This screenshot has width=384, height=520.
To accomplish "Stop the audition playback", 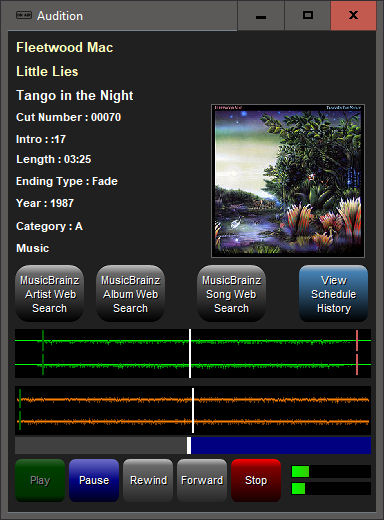I will click(x=256, y=480).
